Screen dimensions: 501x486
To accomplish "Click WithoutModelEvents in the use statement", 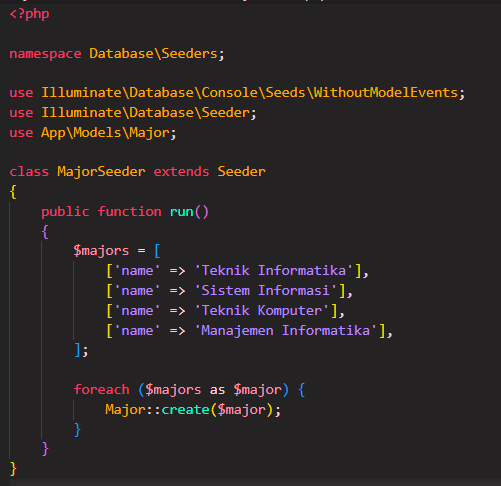I will (x=386, y=92).
